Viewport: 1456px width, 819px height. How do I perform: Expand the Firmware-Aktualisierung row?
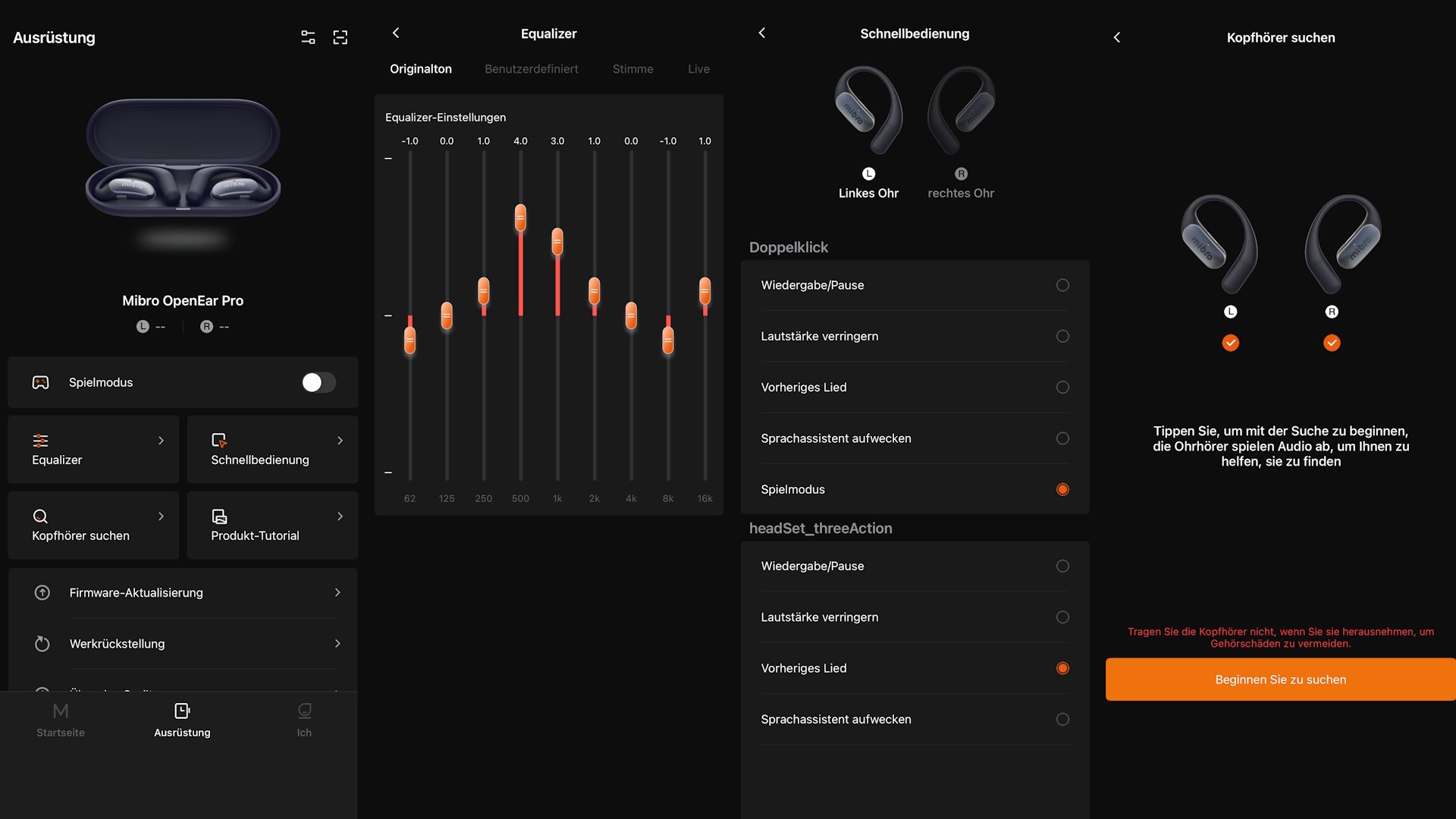coord(338,592)
